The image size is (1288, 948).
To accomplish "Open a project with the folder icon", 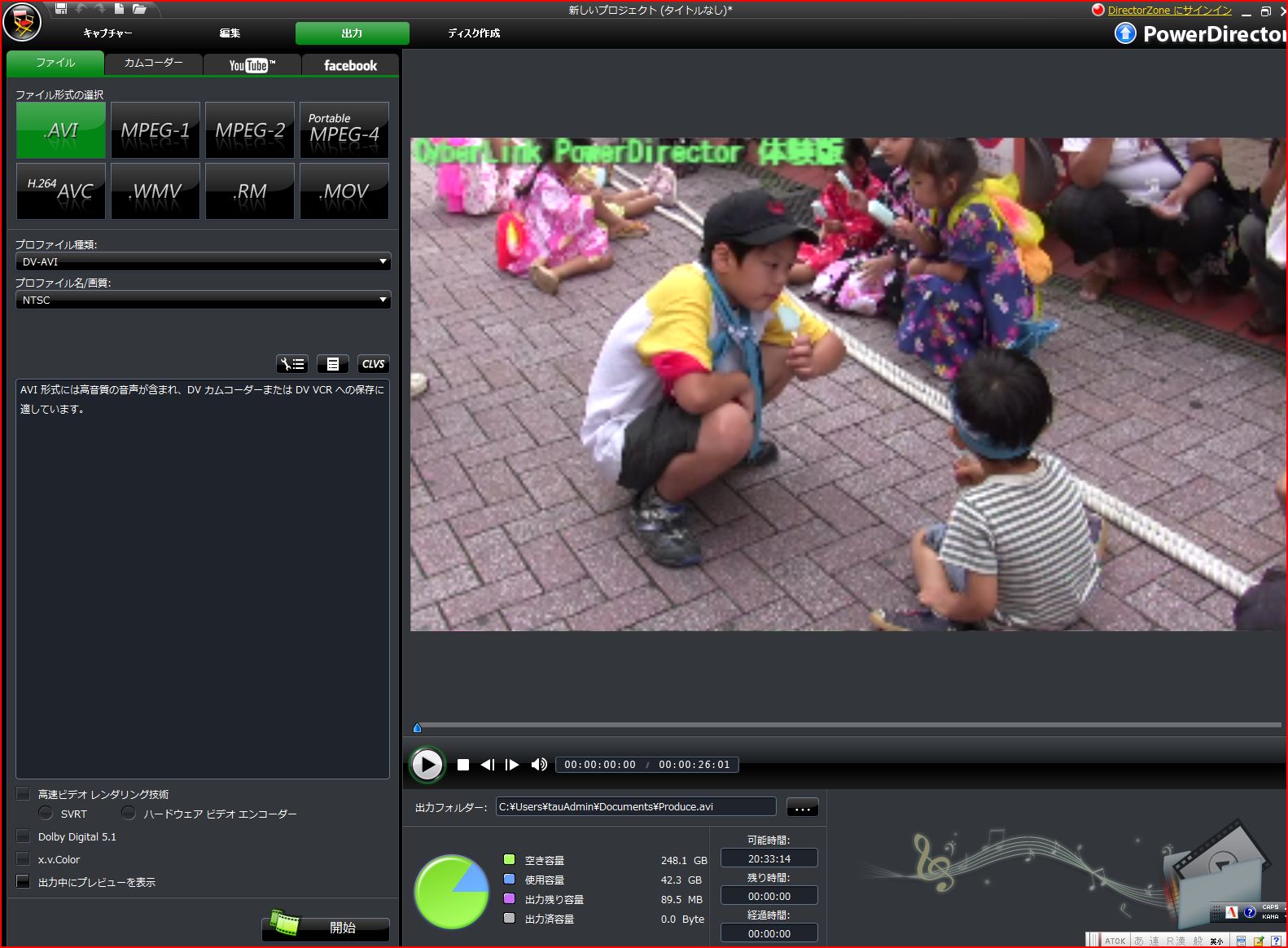I will 139,9.
